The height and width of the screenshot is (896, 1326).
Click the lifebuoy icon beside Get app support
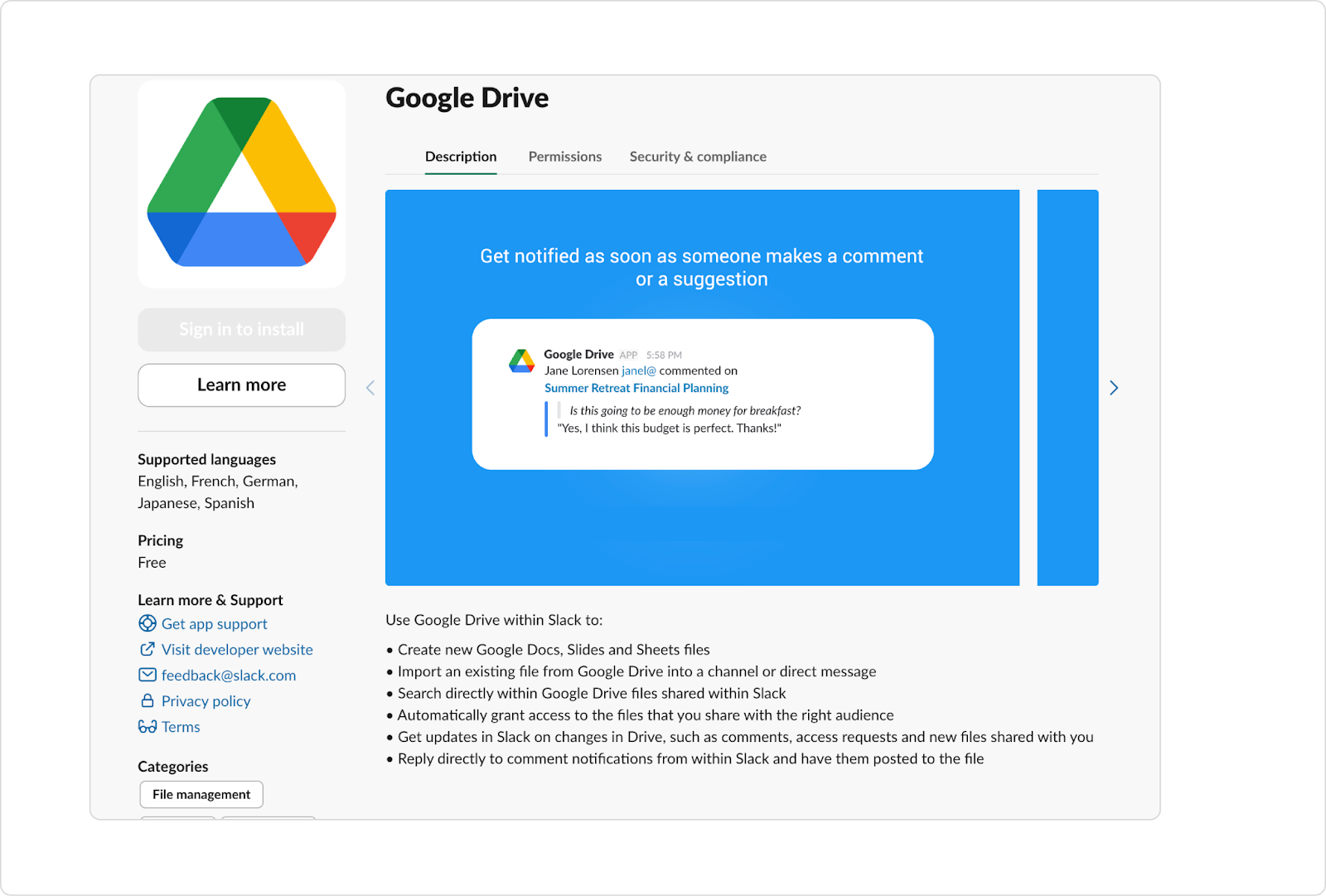tap(148, 623)
